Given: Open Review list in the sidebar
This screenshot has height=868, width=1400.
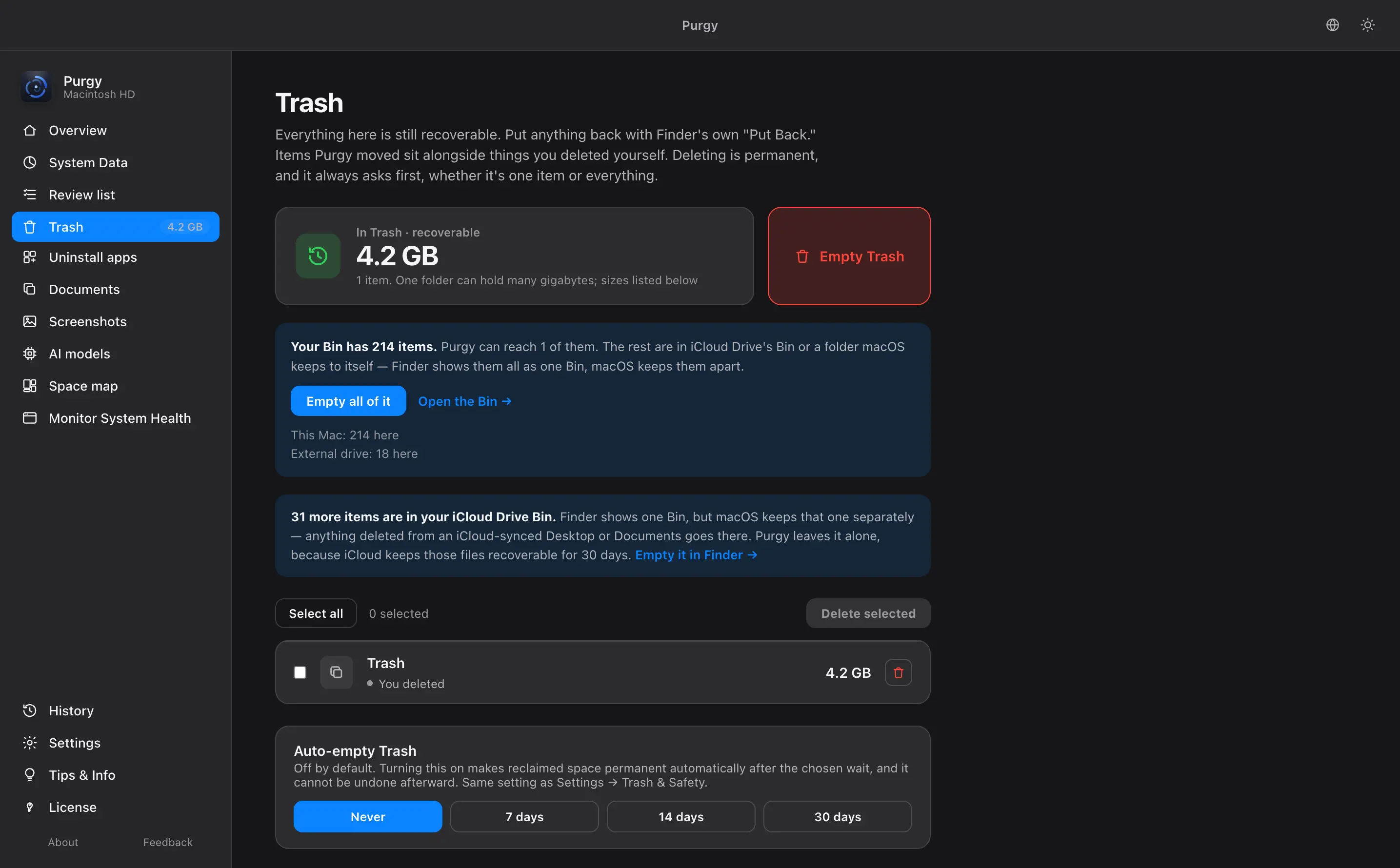Looking at the screenshot, I should [116, 195].
